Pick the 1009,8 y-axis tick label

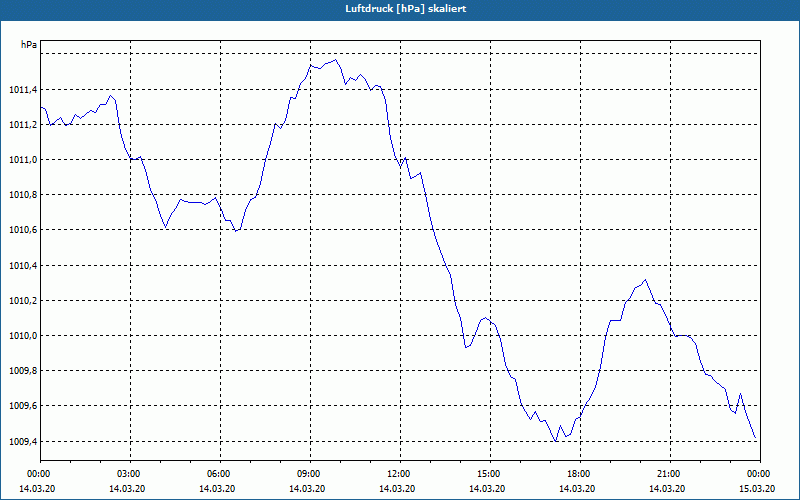(x=23, y=371)
